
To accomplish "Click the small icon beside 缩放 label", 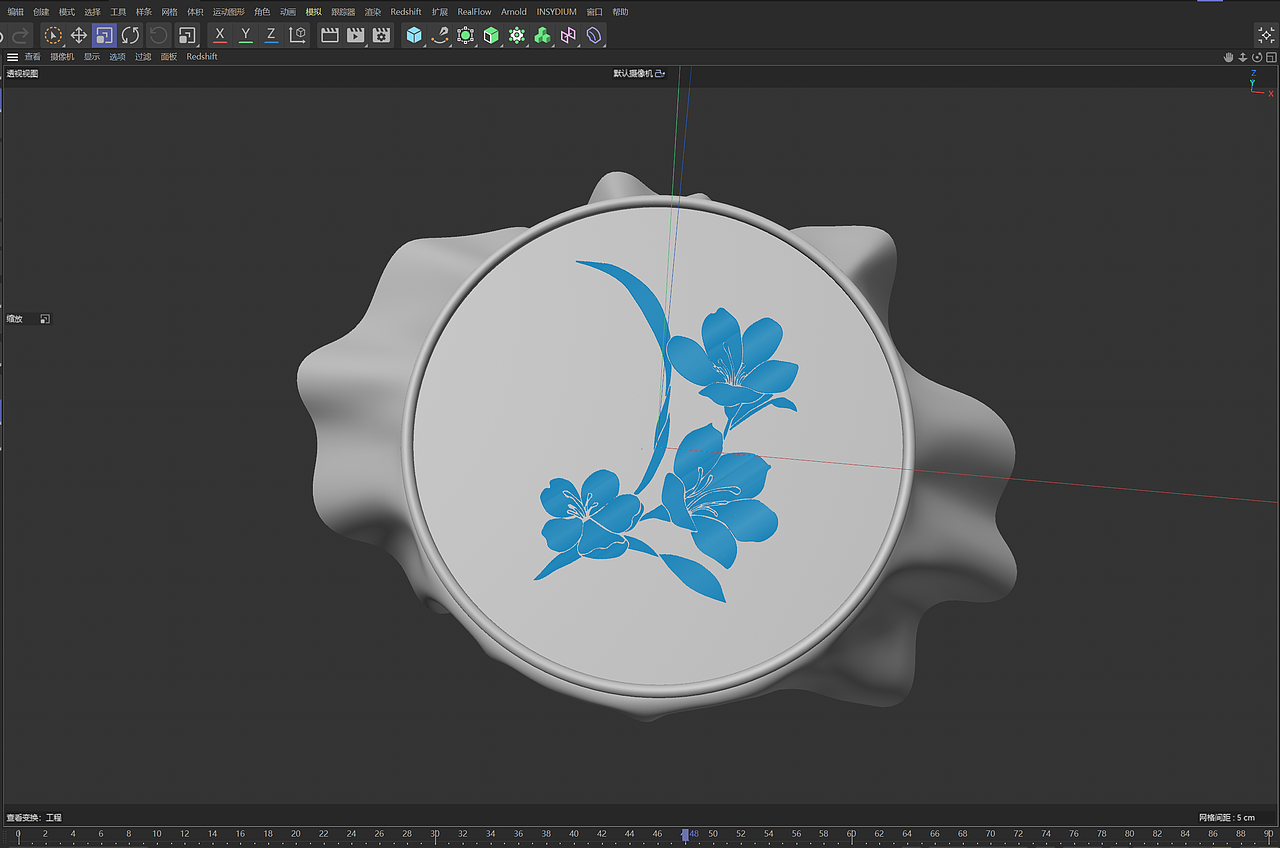I will pyautogui.click(x=45, y=319).
